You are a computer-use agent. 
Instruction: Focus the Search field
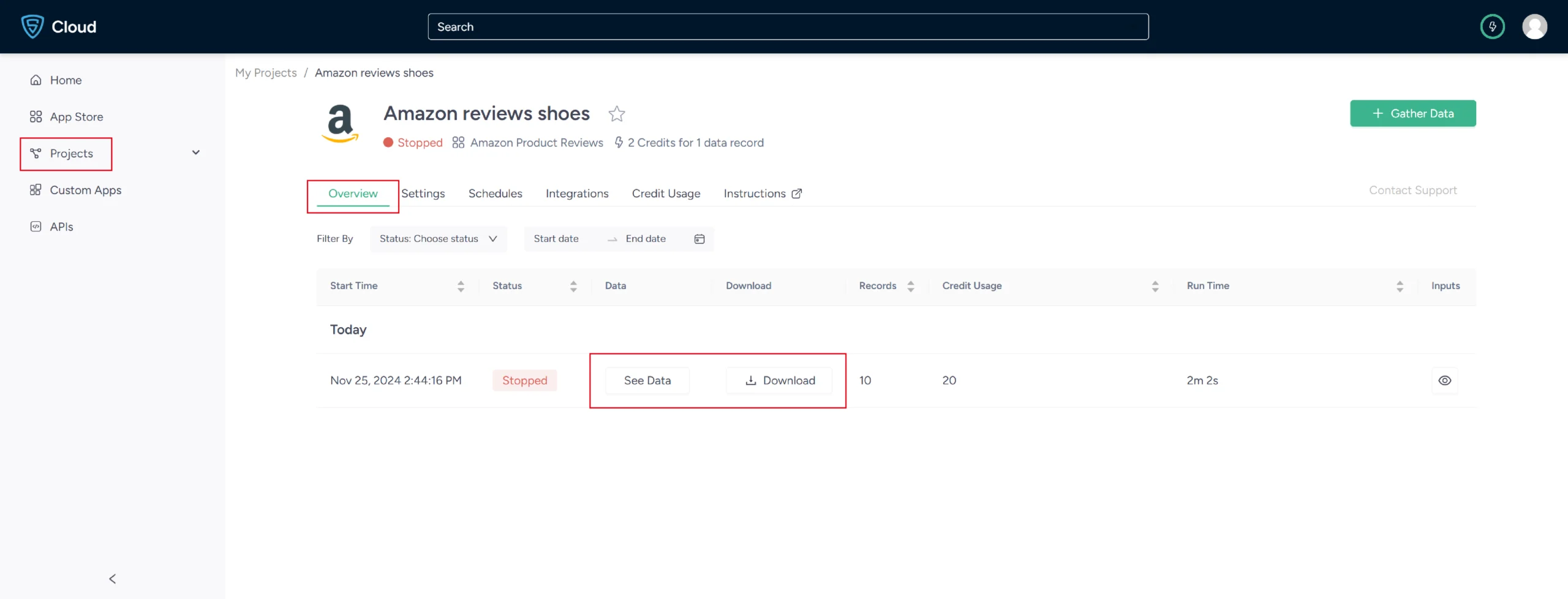click(x=788, y=27)
